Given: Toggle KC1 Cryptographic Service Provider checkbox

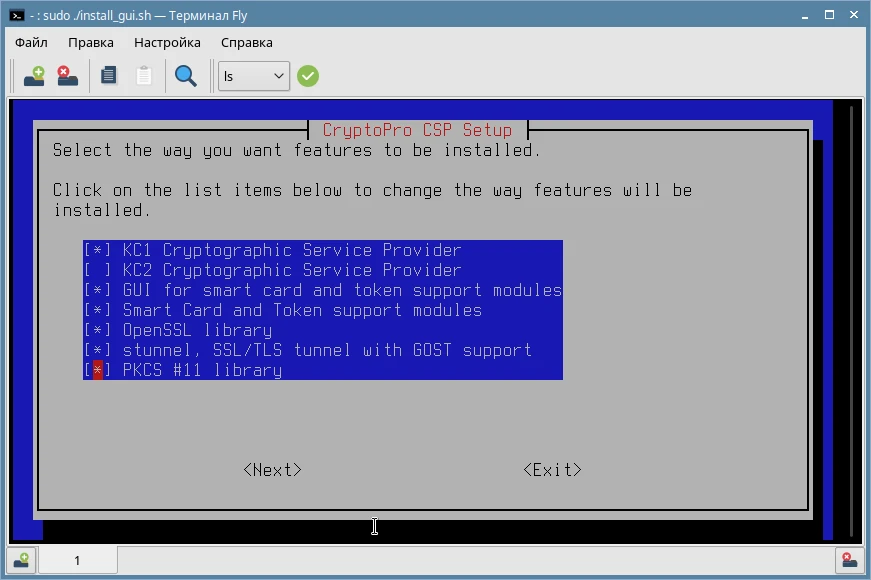Looking at the screenshot, I should [97, 251].
